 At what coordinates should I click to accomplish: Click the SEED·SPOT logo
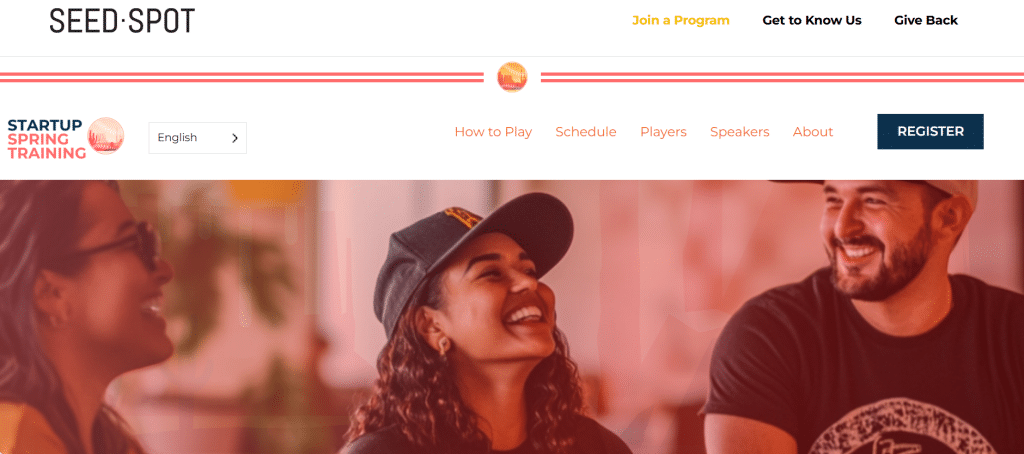[122, 21]
